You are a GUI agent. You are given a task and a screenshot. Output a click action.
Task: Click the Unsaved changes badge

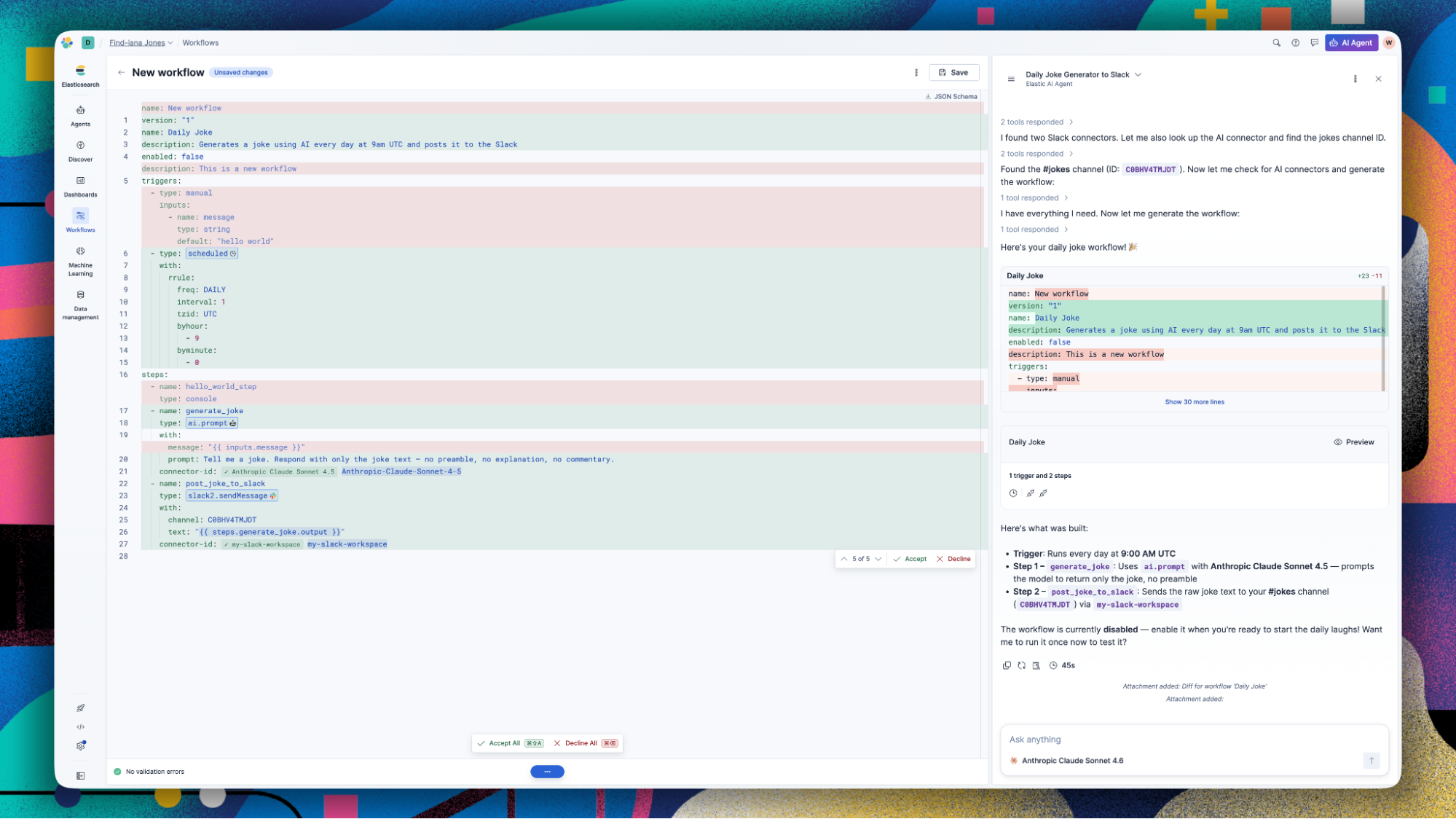click(241, 72)
